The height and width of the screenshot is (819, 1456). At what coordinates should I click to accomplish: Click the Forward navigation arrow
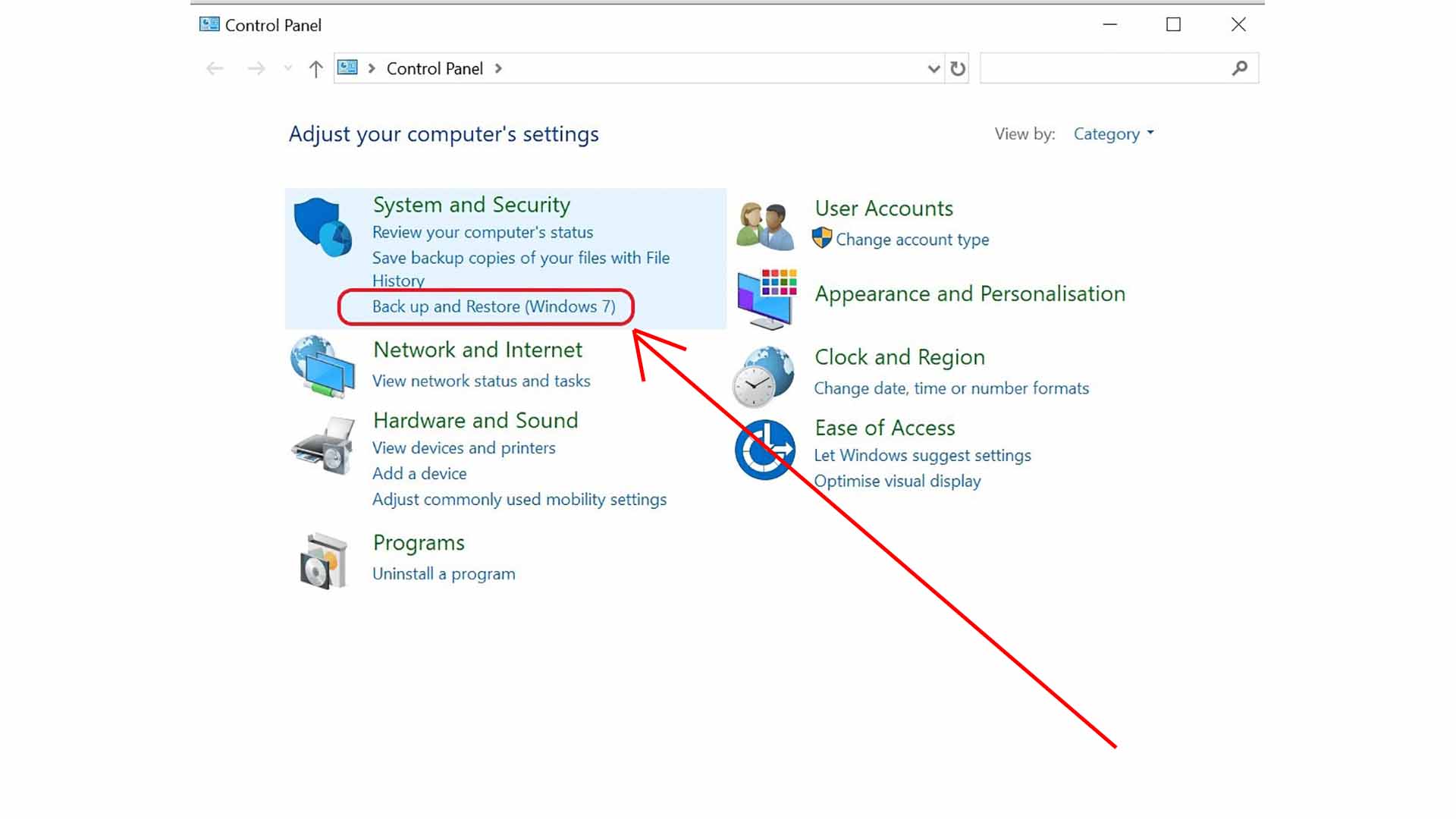click(256, 69)
